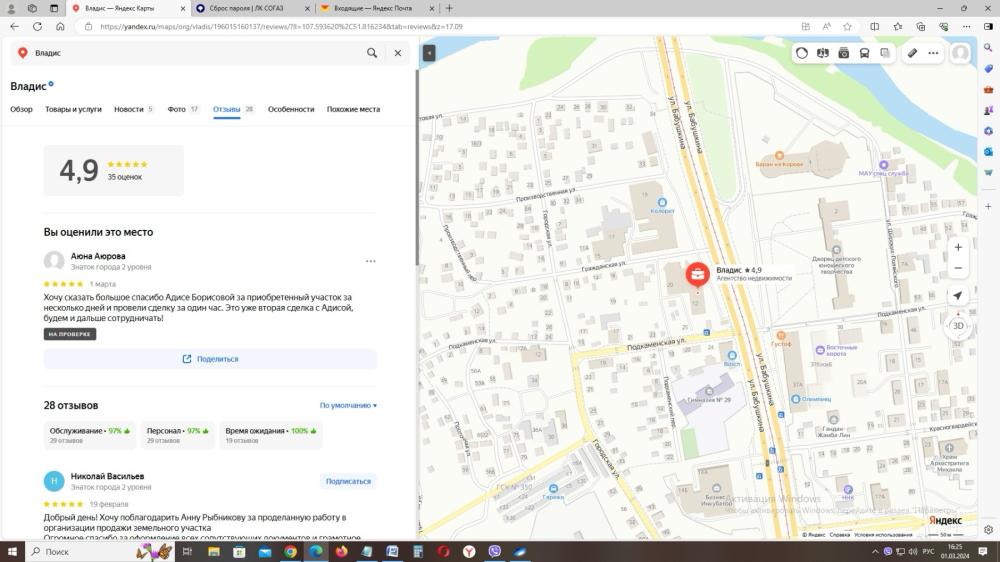1000x562 pixels.
Task: Click the side panel vertical scrollbar
Action: (x=417, y=168)
